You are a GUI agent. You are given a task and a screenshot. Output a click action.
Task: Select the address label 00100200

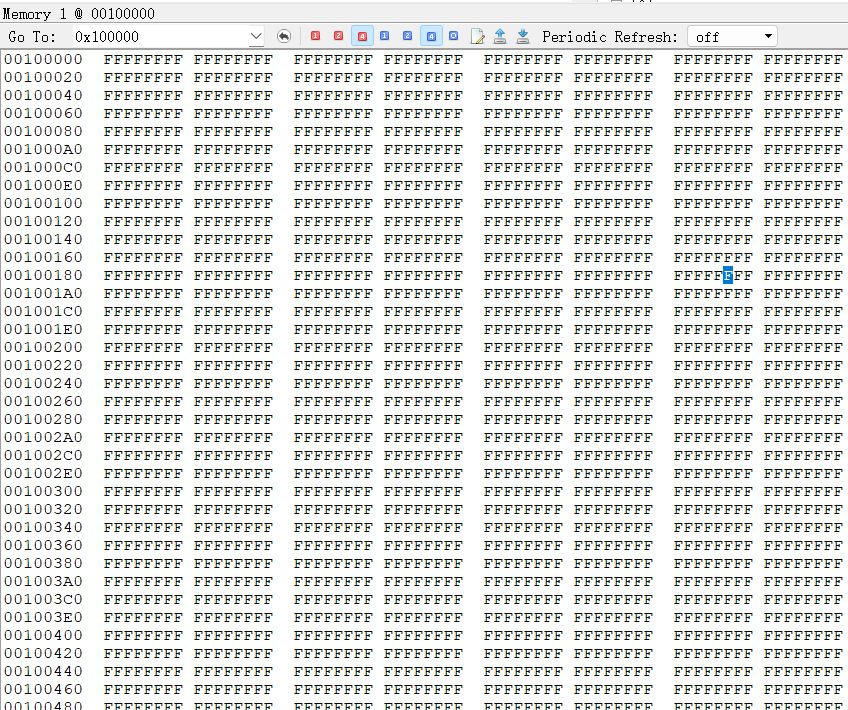43,348
